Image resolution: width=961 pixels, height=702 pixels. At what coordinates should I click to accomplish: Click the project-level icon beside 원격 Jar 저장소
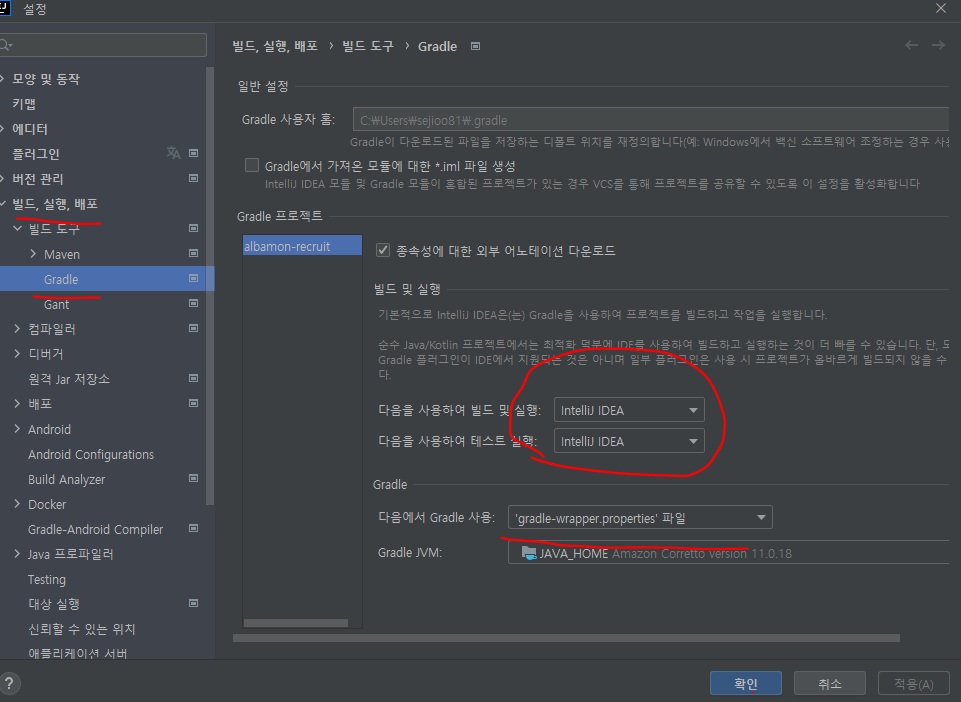[194, 378]
